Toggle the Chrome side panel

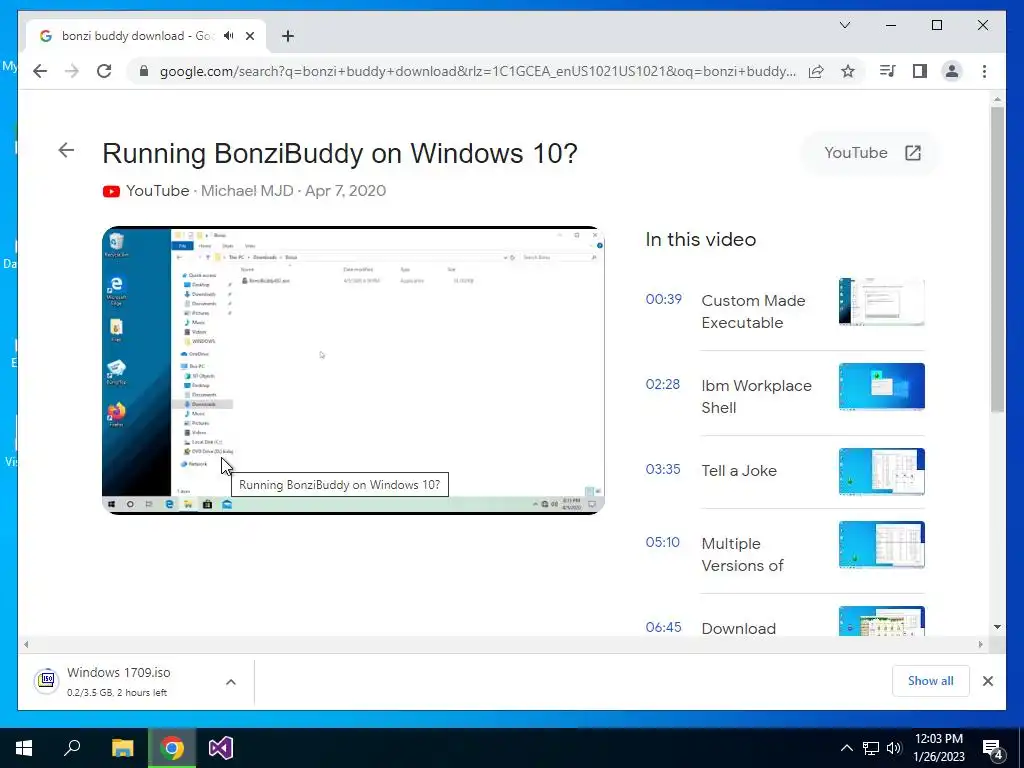920,71
